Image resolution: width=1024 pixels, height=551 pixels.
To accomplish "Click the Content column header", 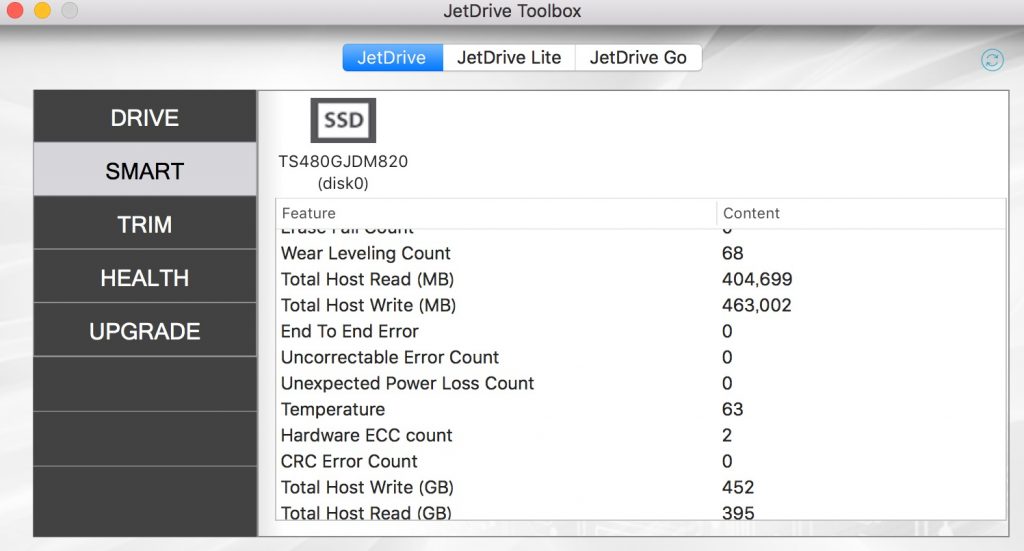I will [861, 213].
